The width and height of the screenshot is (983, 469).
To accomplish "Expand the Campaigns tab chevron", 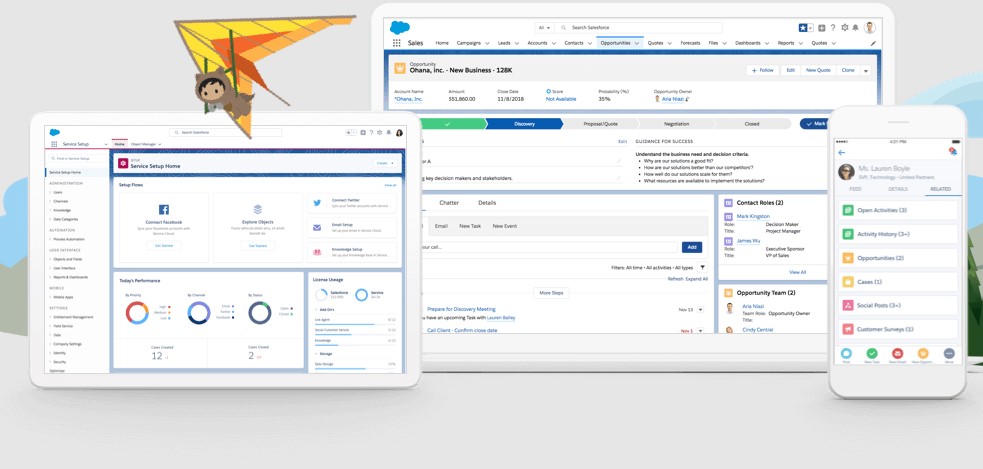I will 486,43.
